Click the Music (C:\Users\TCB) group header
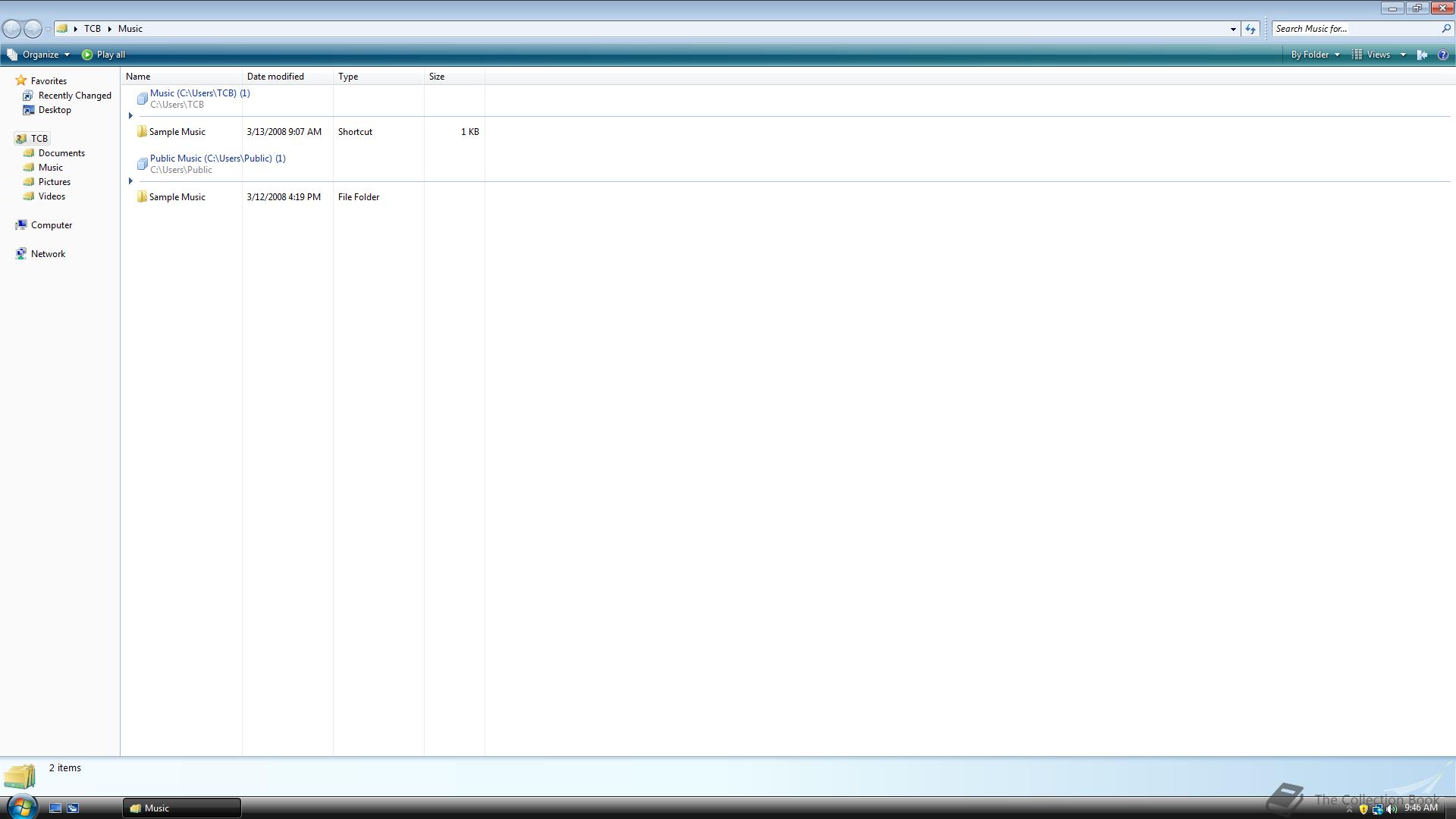 coord(199,93)
